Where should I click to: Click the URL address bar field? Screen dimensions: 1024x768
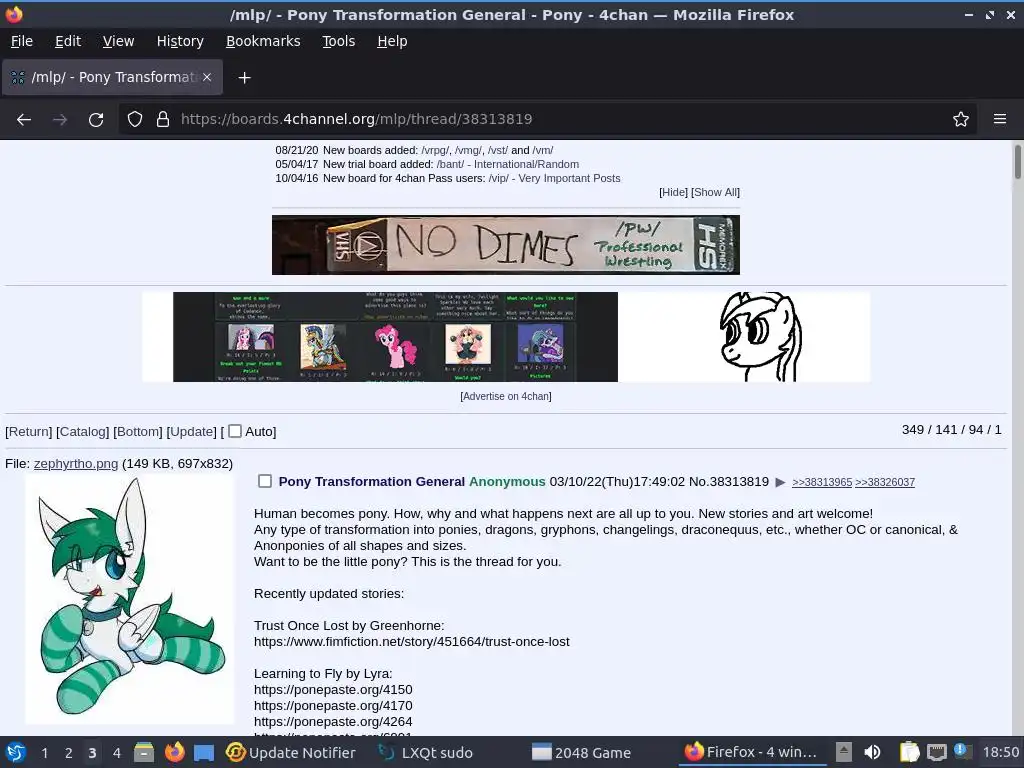[x=549, y=120]
